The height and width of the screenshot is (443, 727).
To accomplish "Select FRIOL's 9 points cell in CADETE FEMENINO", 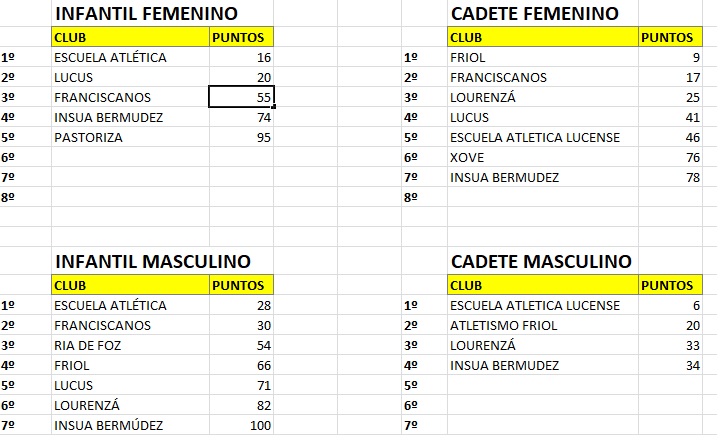I will pyautogui.click(x=670, y=57).
